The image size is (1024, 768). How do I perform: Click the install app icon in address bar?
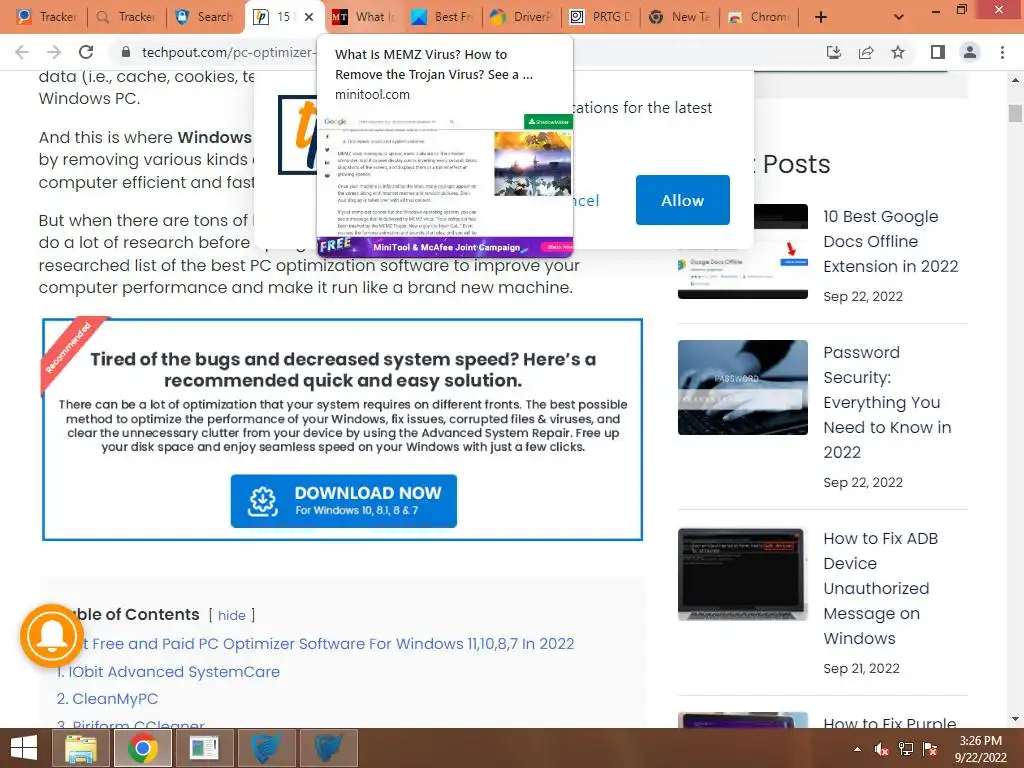(x=834, y=52)
